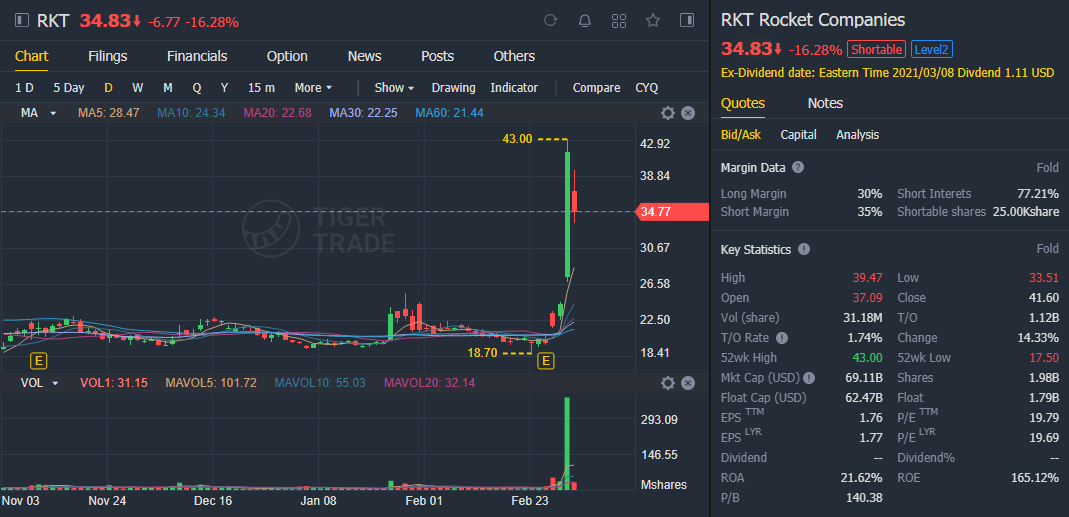
Task: Click the refresh icon in the header
Action: [550, 20]
